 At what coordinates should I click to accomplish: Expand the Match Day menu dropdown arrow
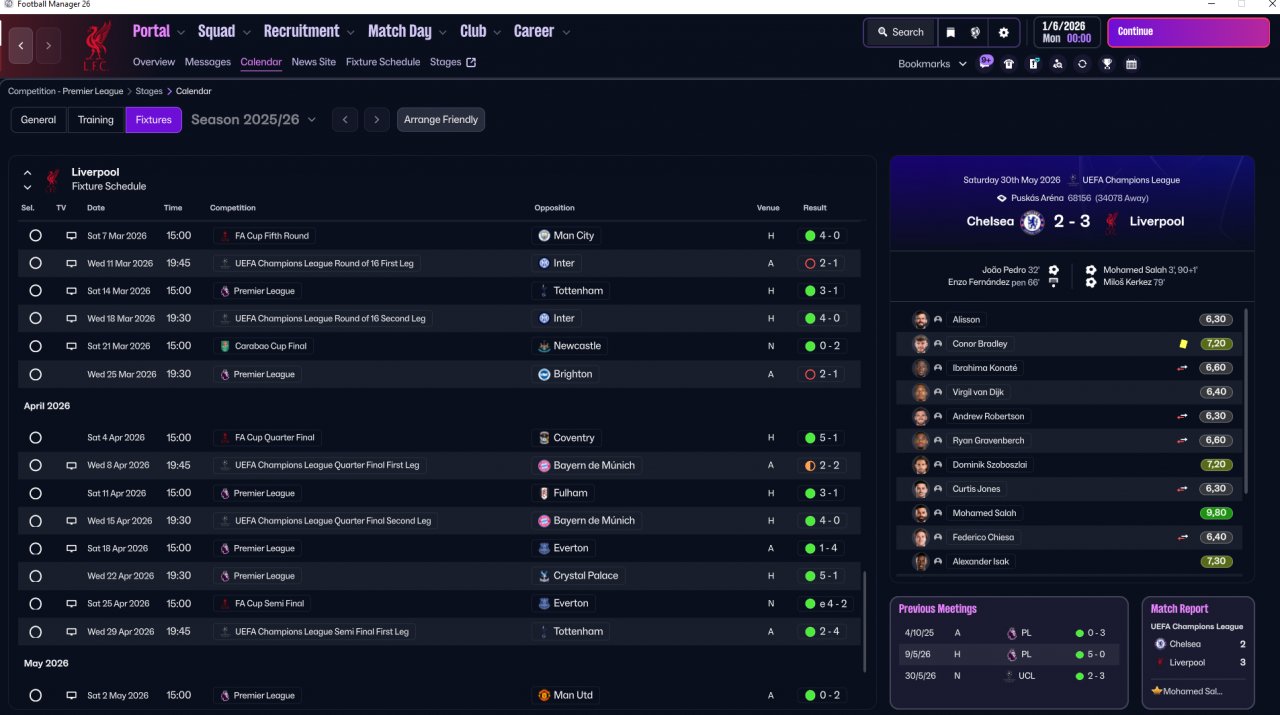[x=443, y=33]
